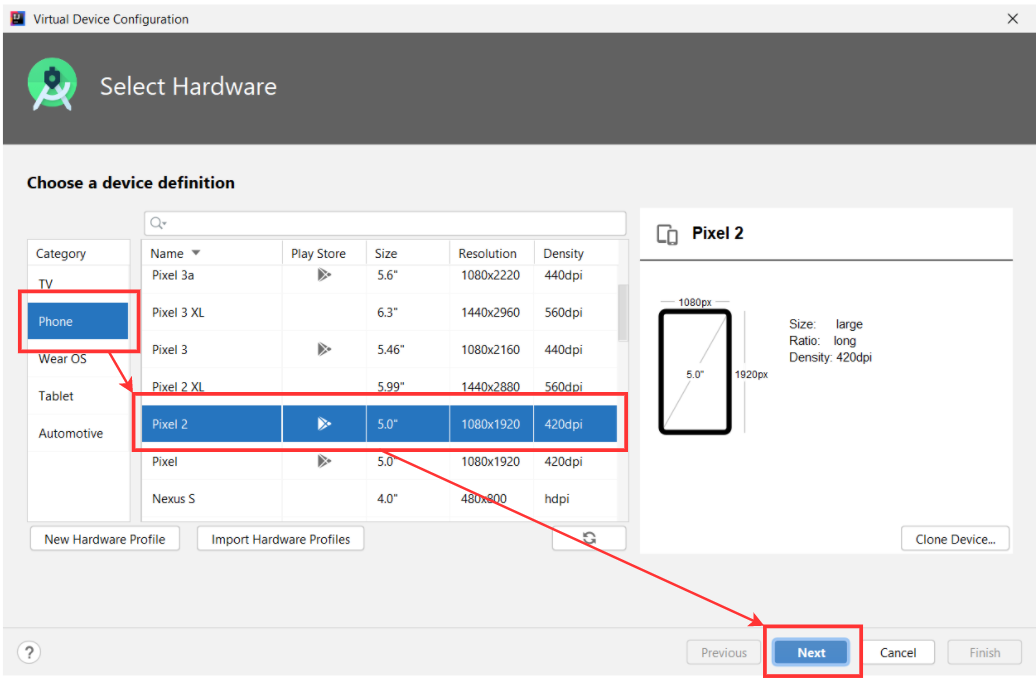Click the Finish button
1036x683 pixels.
click(984, 653)
